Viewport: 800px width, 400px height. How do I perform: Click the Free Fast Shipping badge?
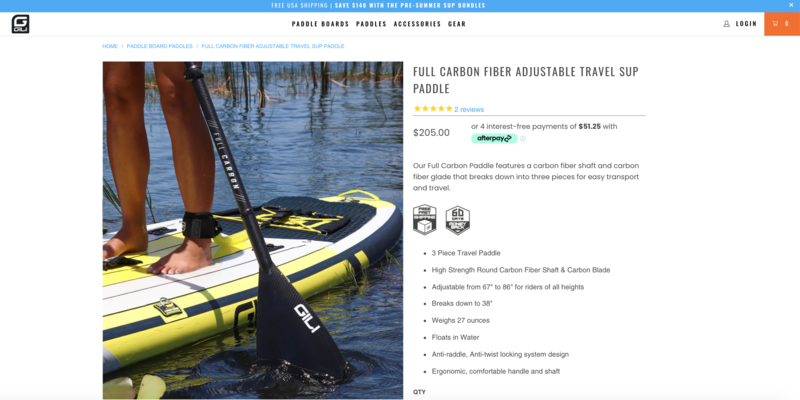(x=424, y=219)
